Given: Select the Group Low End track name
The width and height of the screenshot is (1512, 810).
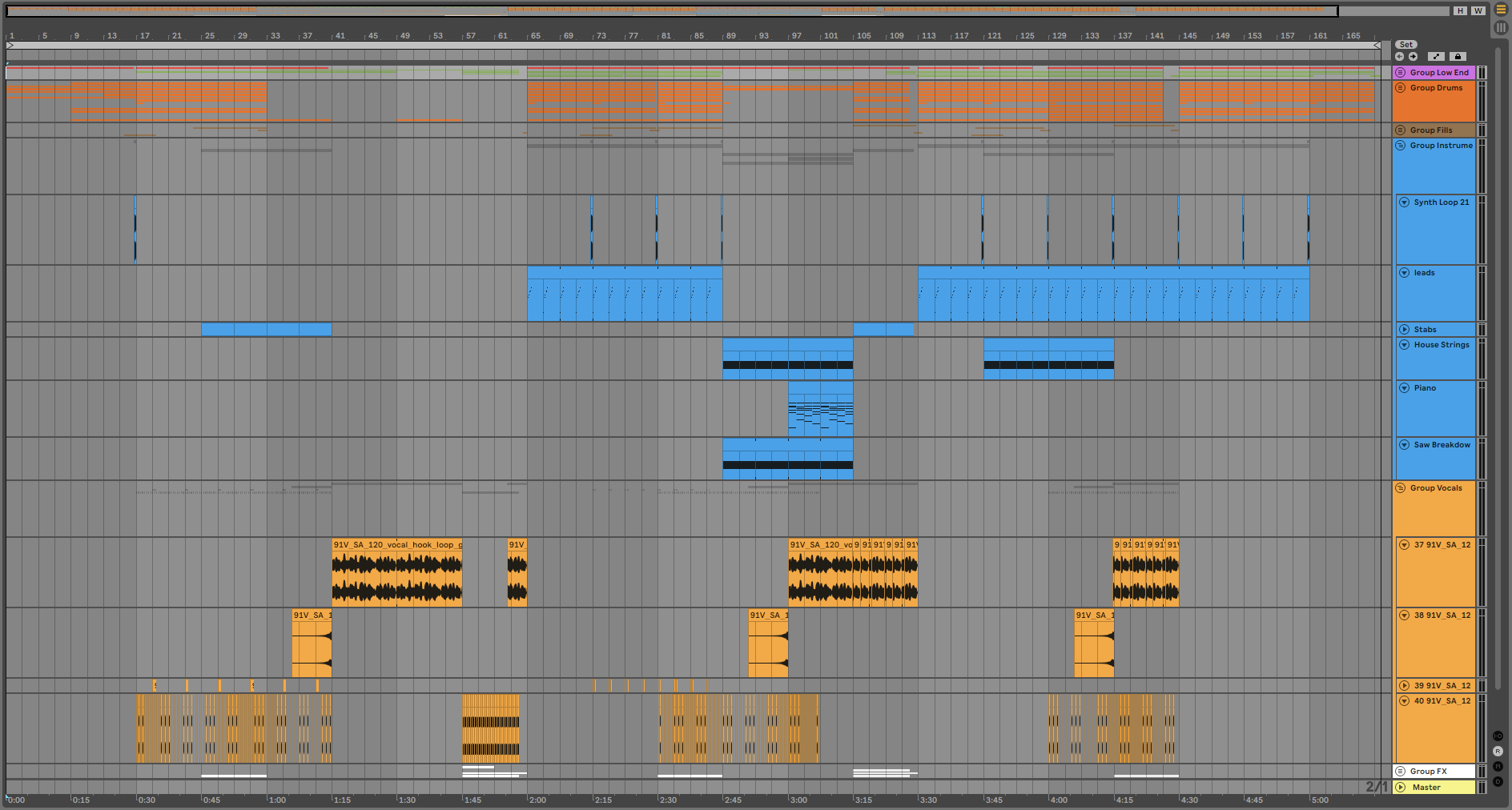Looking at the screenshot, I should [x=1439, y=73].
